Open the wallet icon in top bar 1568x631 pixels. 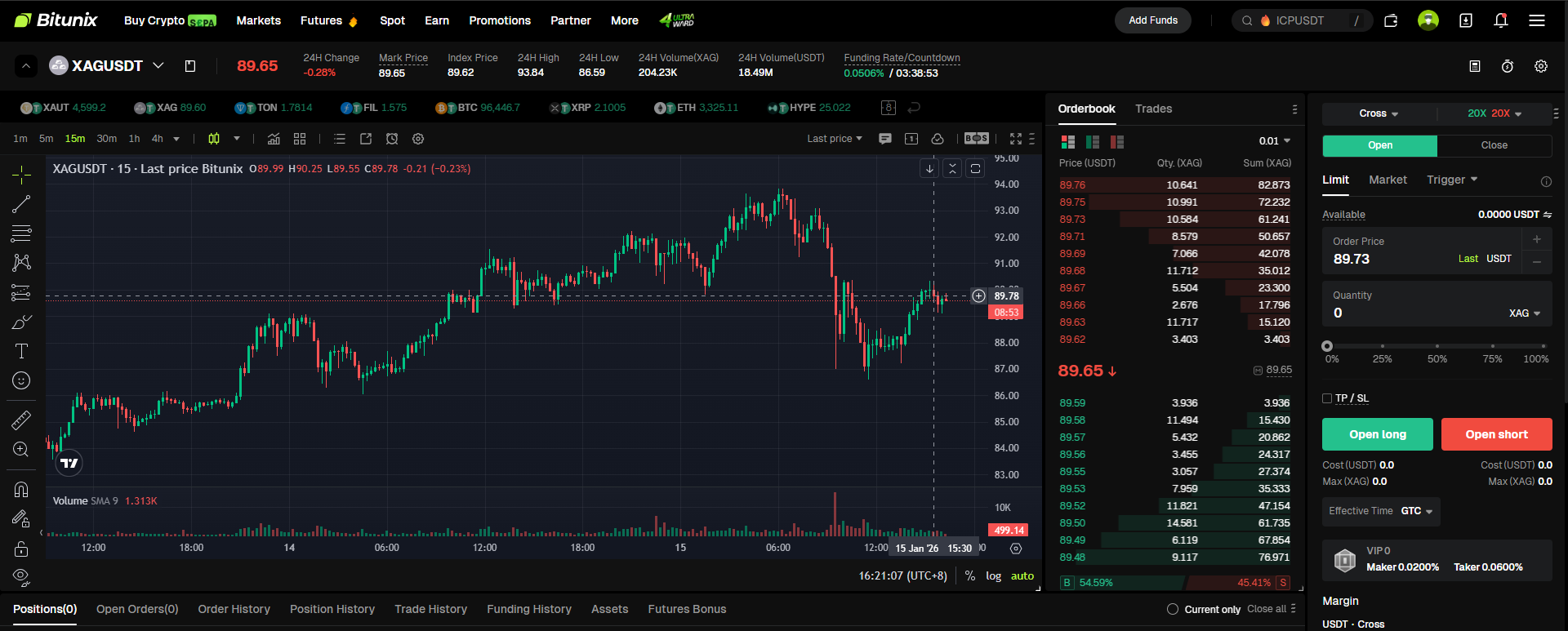coord(1391,20)
